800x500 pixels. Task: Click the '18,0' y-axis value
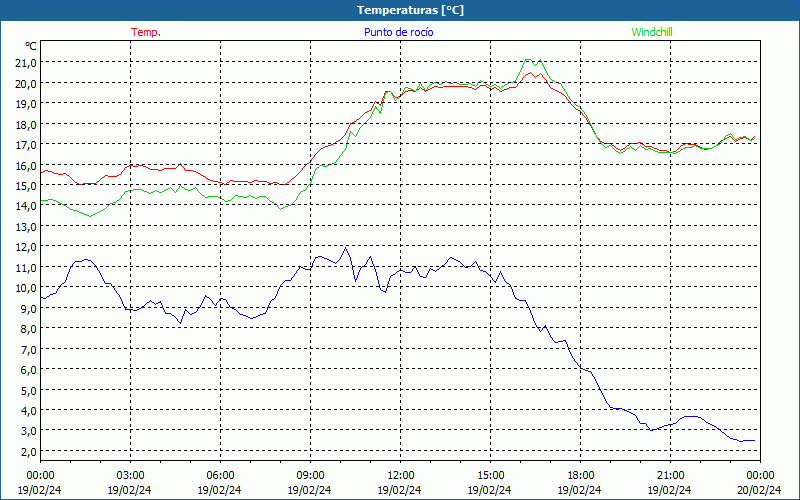(x=26, y=124)
